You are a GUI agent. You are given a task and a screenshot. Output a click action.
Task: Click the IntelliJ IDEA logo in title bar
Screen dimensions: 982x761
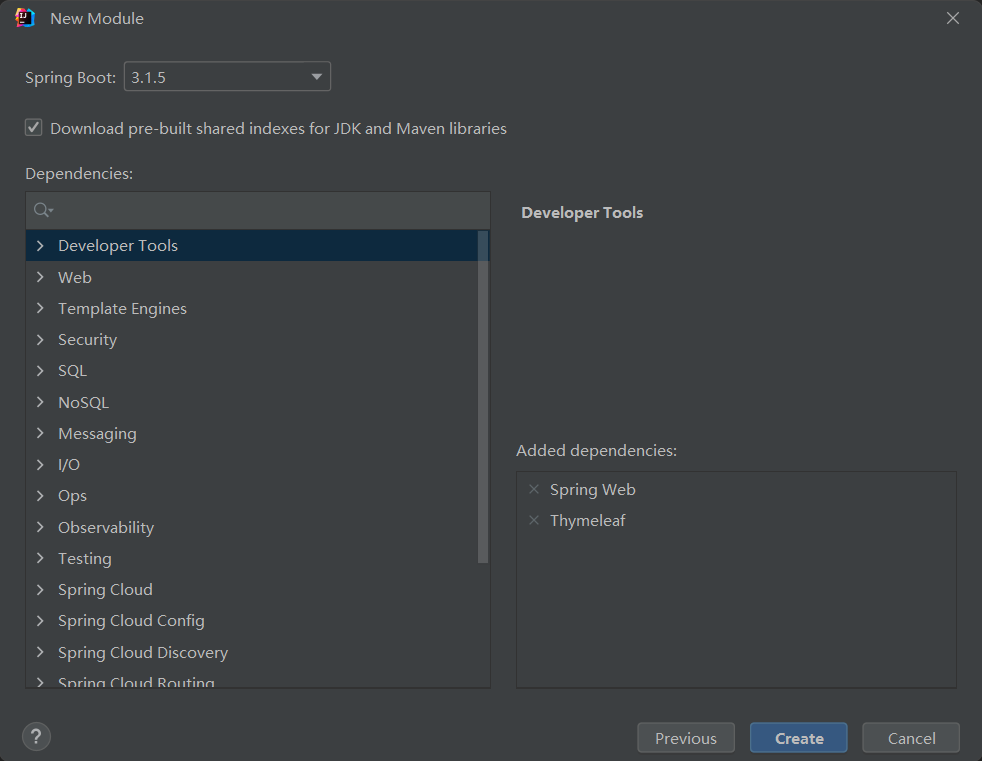click(25, 18)
